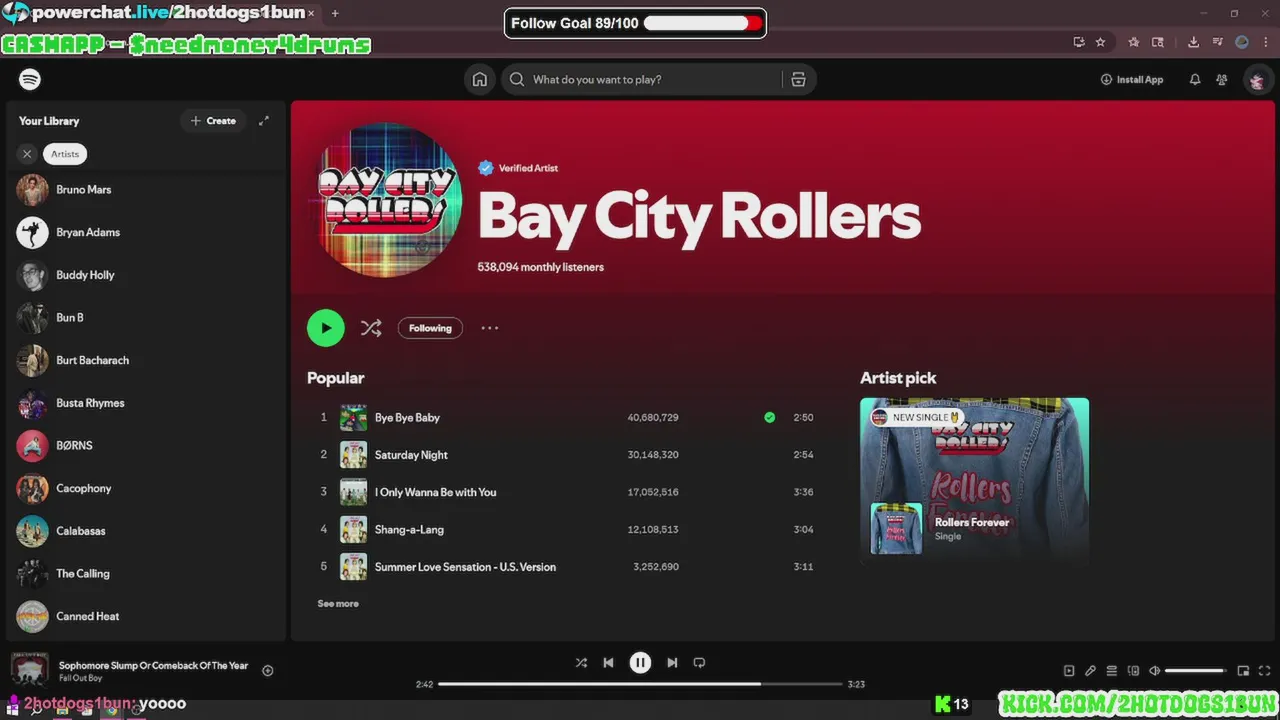Click the search magnifier icon

coord(517,79)
